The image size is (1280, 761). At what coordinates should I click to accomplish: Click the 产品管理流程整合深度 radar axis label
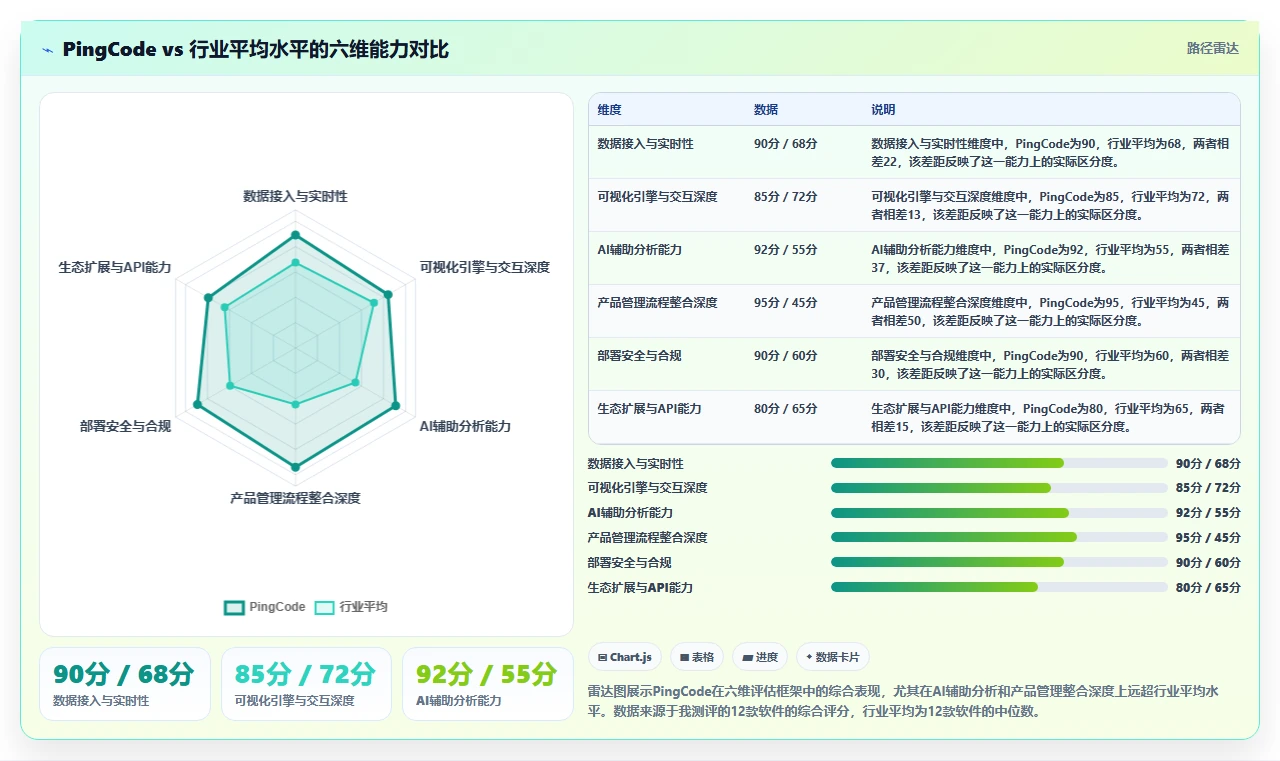tap(295, 497)
